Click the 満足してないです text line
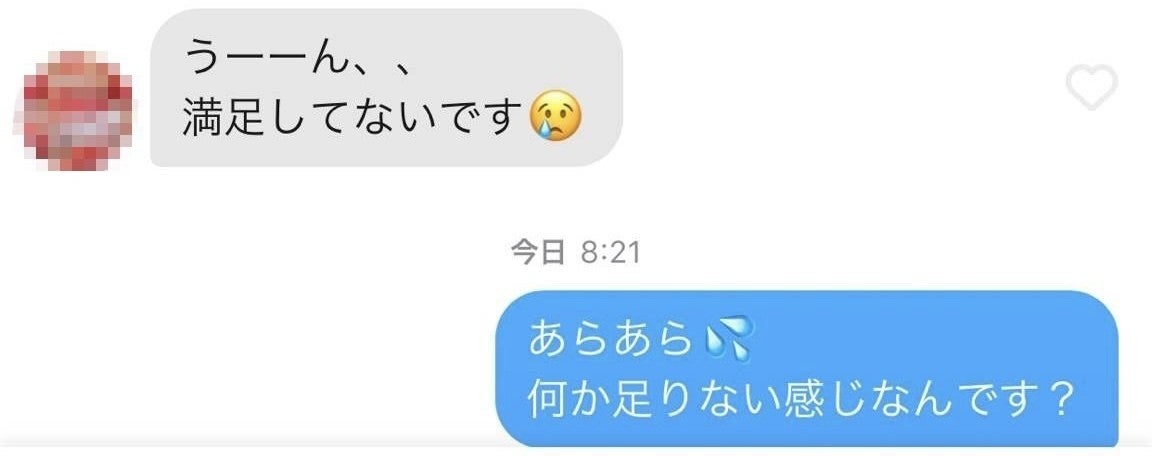1152x456 pixels. tap(351, 117)
